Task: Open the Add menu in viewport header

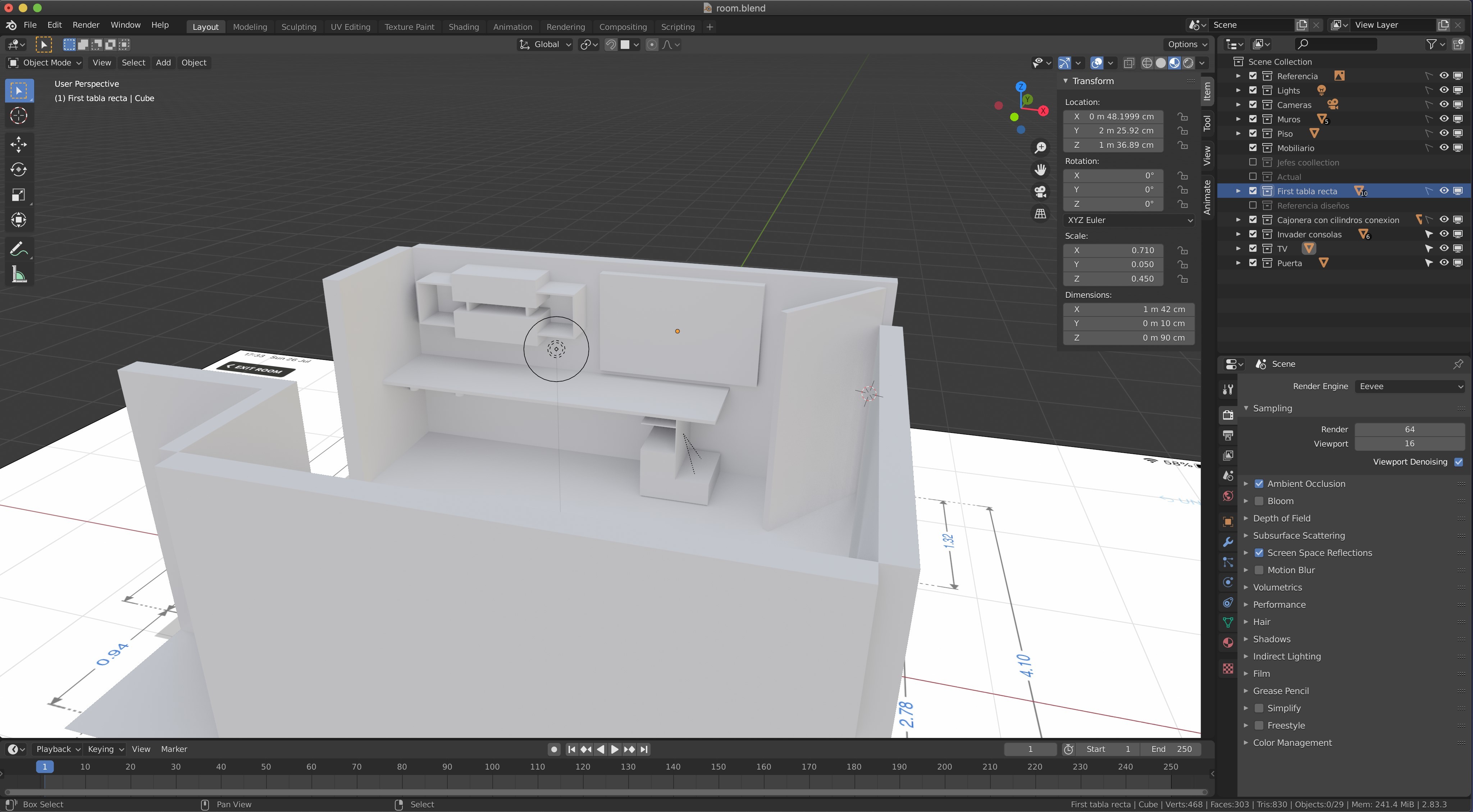Action: point(163,63)
